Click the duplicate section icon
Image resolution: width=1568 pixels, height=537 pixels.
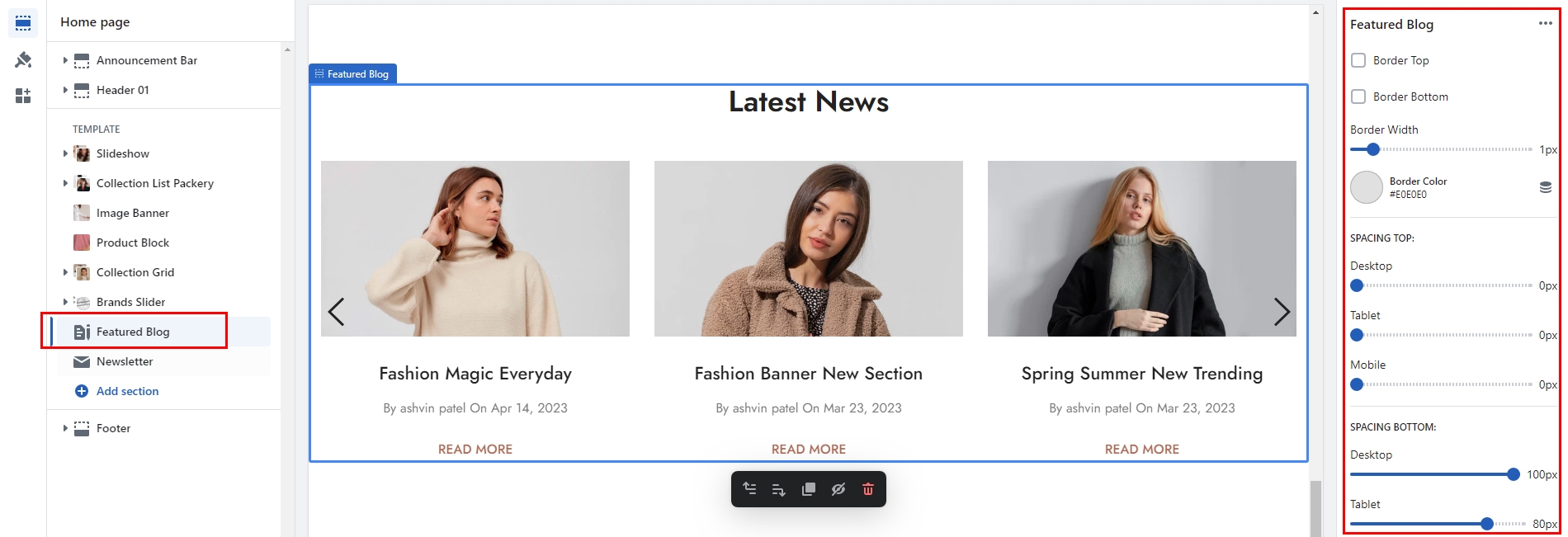point(809,489)
